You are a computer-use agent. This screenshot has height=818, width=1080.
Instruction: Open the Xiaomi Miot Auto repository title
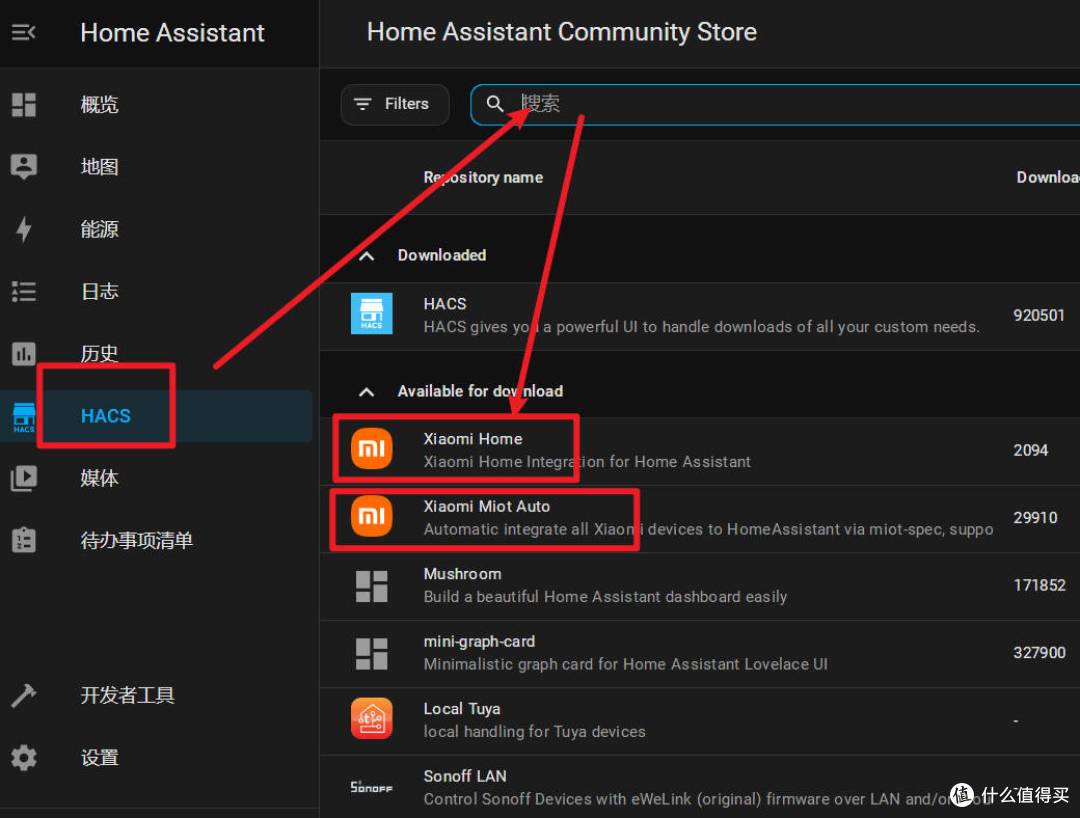(x=487, y=506)
